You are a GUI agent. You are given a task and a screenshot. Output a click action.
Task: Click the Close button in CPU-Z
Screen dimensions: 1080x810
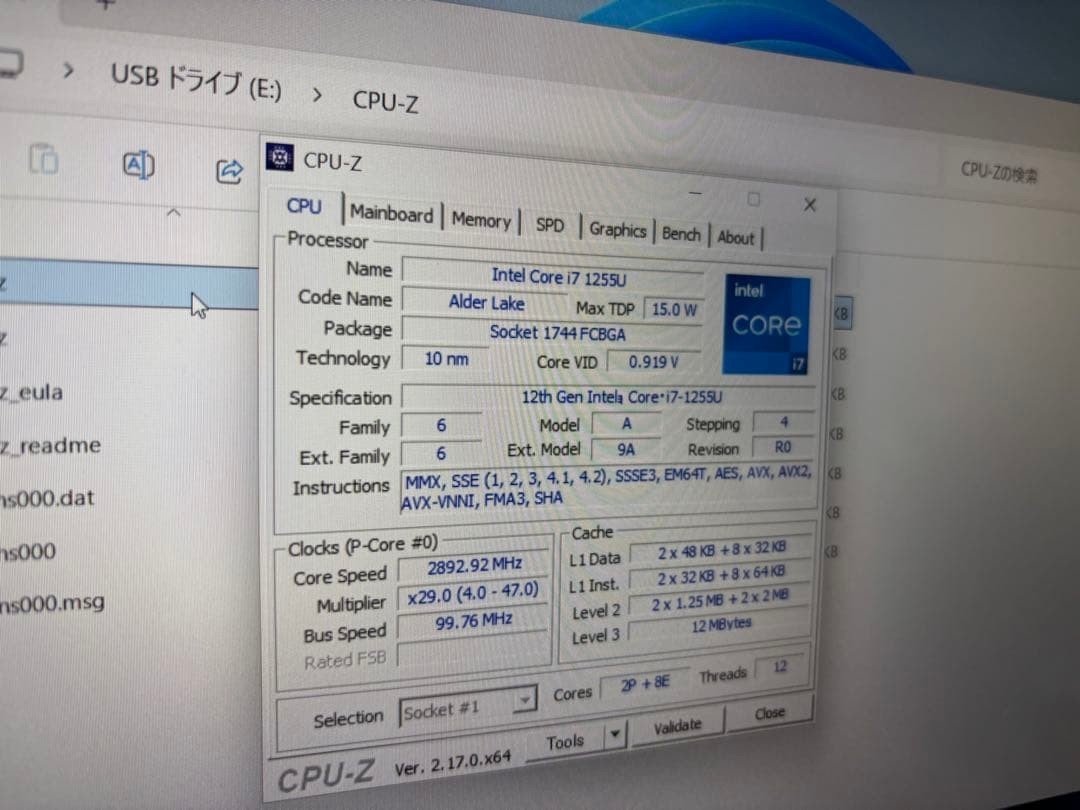[769, 713]
